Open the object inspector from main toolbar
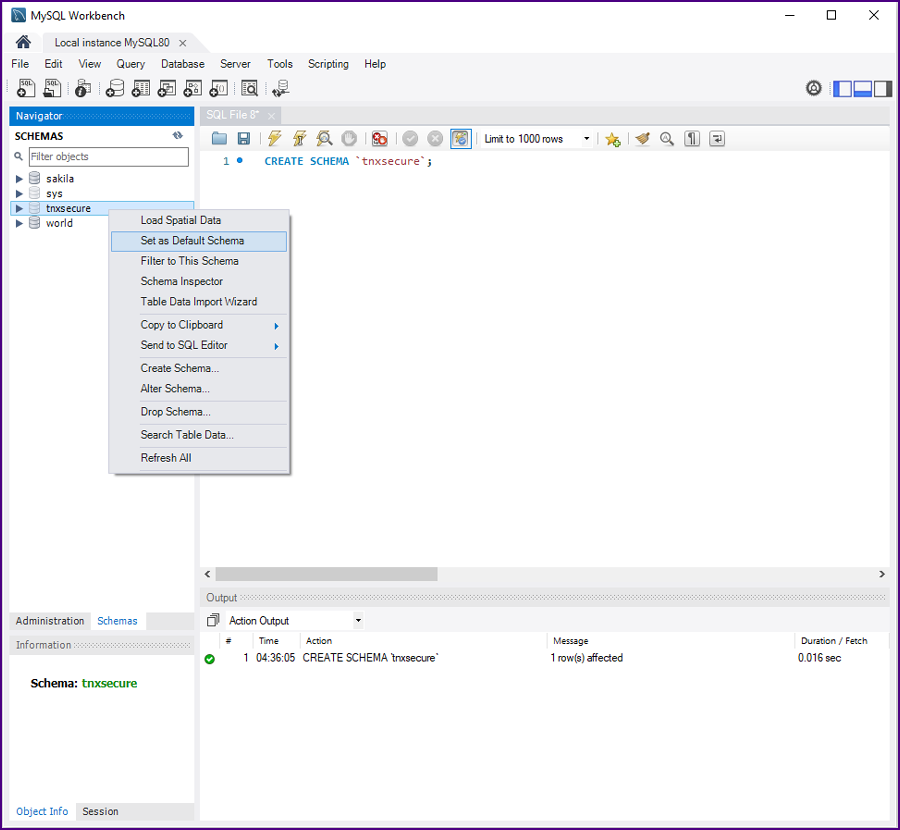Image resolution: width=900 pixels, height=830 pixels. click(83, 88)
